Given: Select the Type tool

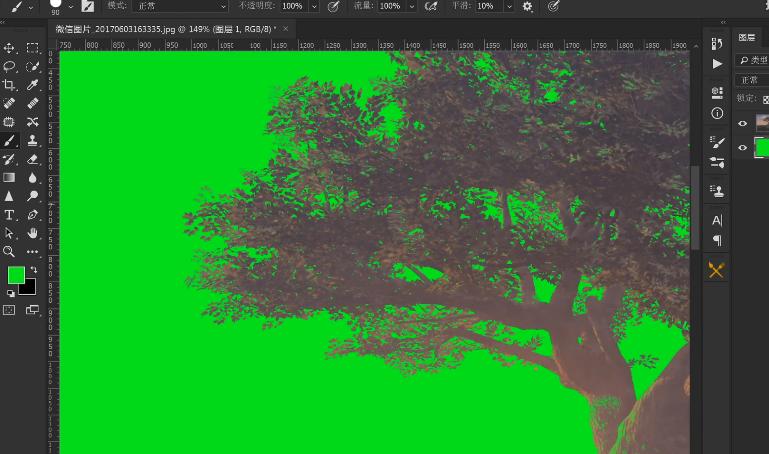Looking at the screenshot, I should [9, 215].
